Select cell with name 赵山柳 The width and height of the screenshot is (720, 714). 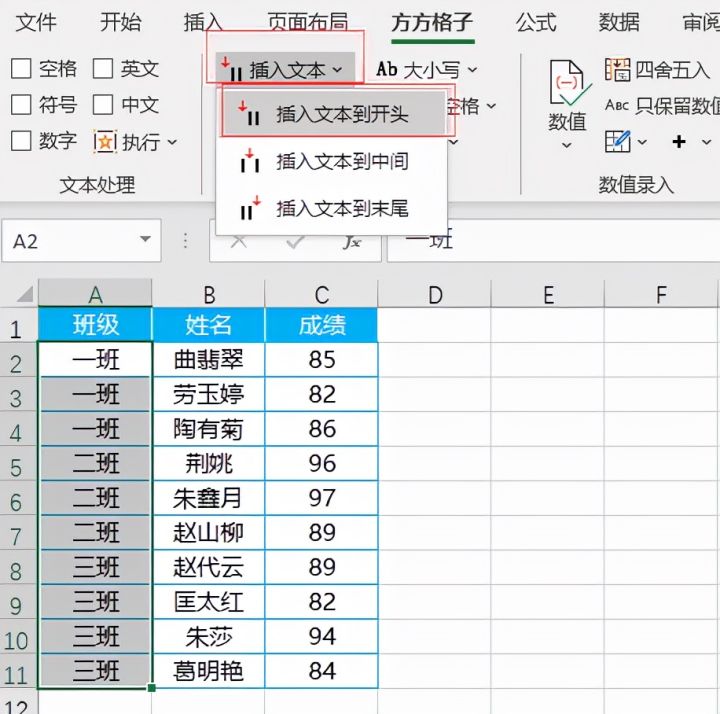click(x=208, y=533)
